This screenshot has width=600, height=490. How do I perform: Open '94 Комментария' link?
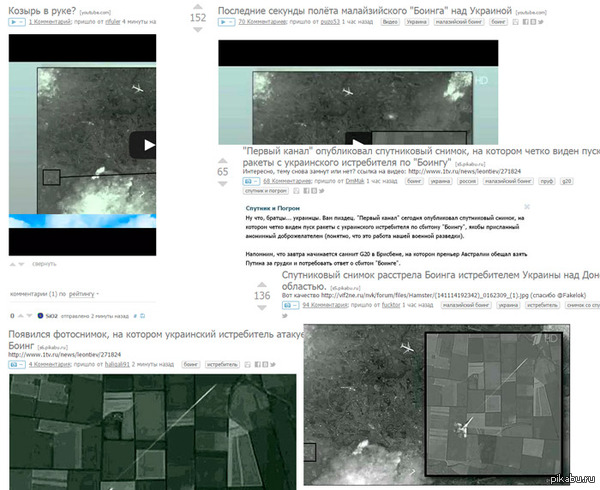325,305
